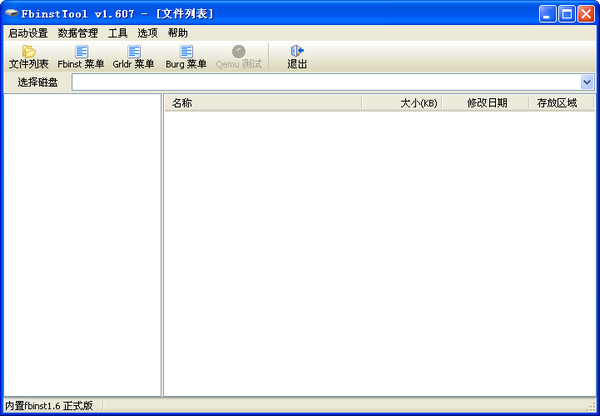This screenshot has height=416, width=600.
Task: Launch the Qemu 测试 tool
Action: point(238,57)
